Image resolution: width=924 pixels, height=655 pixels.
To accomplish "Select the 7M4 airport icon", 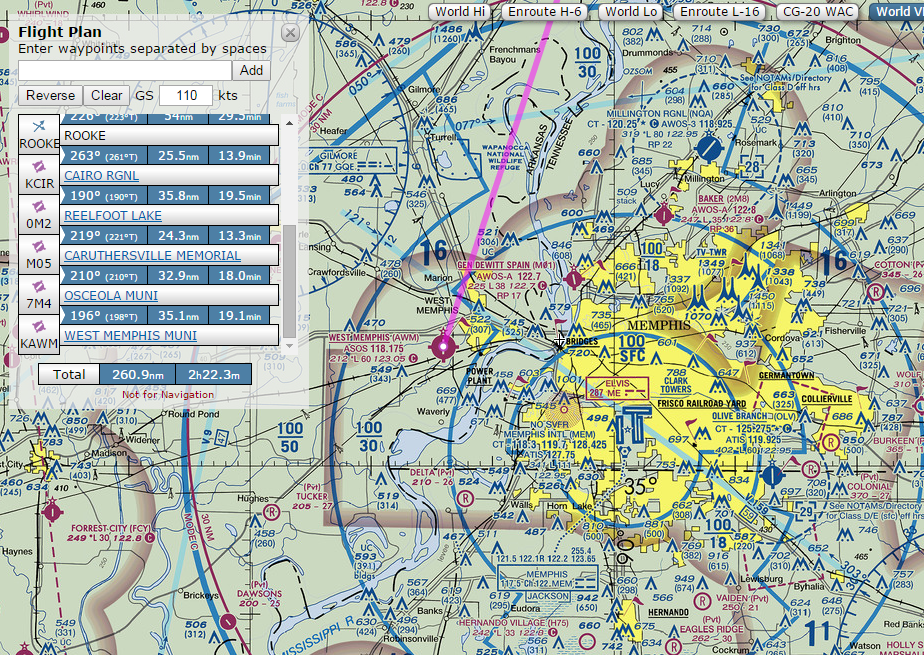I will coord(39,295).
